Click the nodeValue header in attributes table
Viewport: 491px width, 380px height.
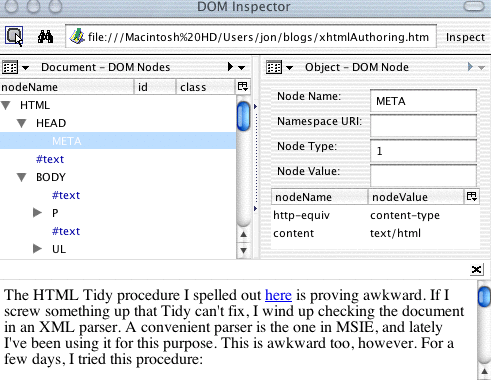(x=416, y=197)
